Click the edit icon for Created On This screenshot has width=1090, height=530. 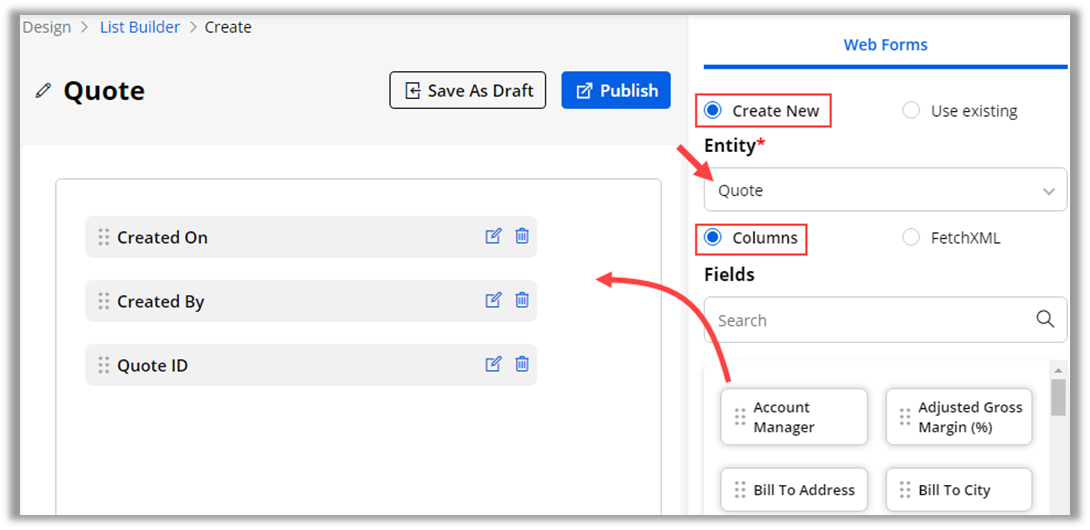click(493, 236)
